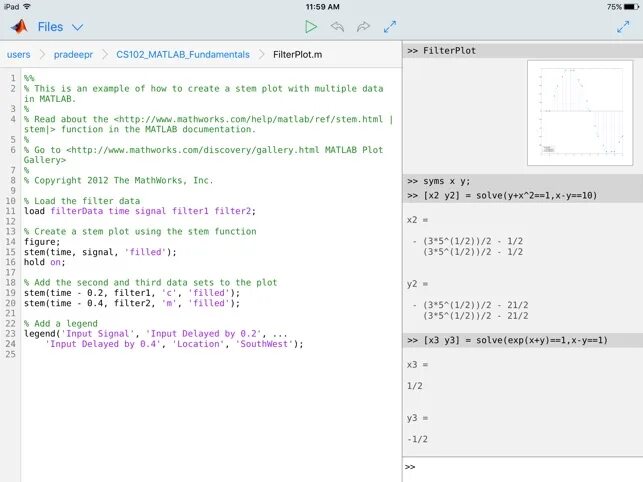This screenshot has width=643, height=482.
Task: Expand the editor pane to full screen
Action: [x=390, y=27]
